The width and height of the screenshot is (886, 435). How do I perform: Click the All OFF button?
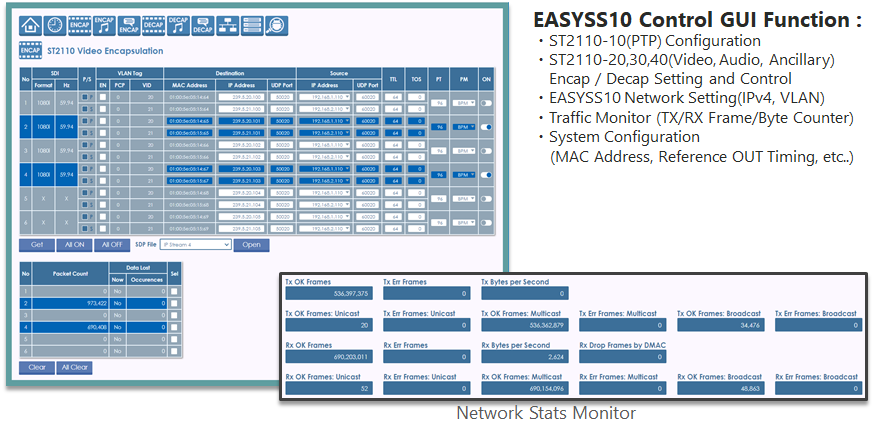click(x=111, y=245)
